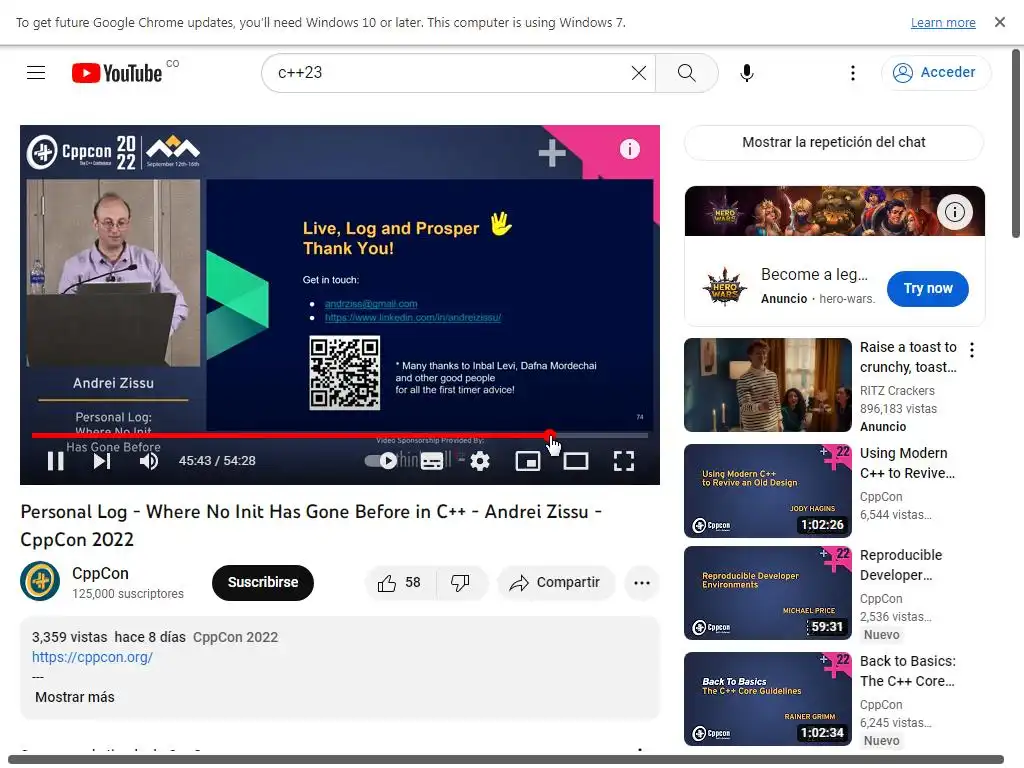Click the Try now ad button
This screenshot has height=768, width=1024.
tap(927, 289)
